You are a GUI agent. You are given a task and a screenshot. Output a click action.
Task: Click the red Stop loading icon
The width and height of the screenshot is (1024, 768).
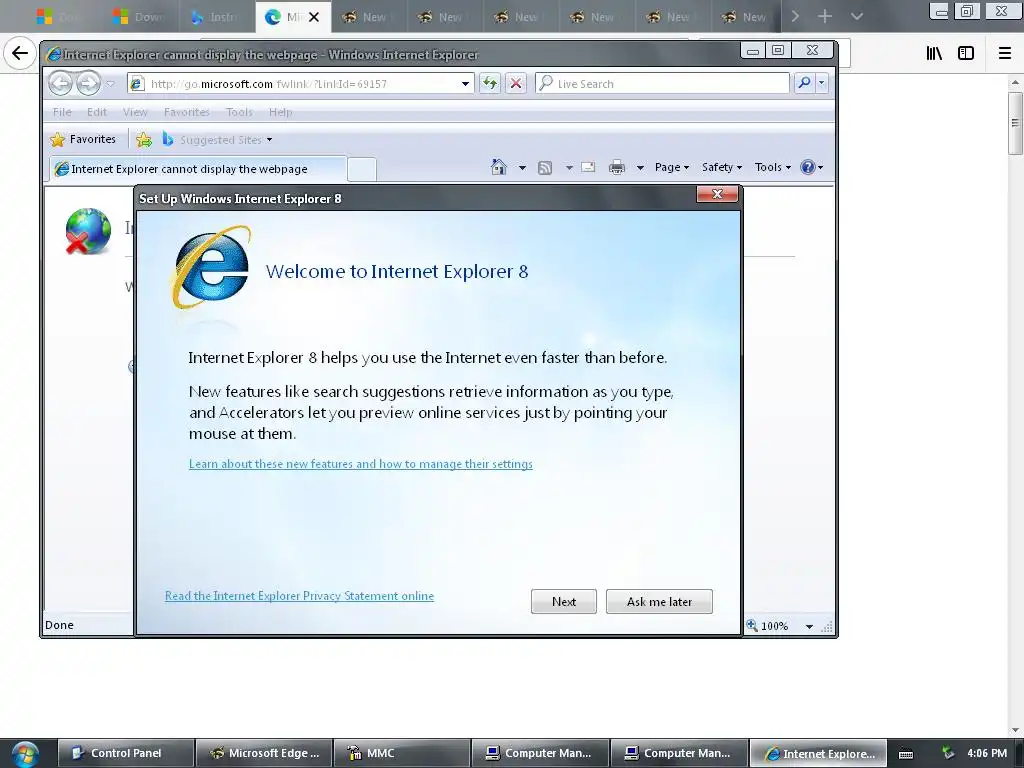point(516,84)
